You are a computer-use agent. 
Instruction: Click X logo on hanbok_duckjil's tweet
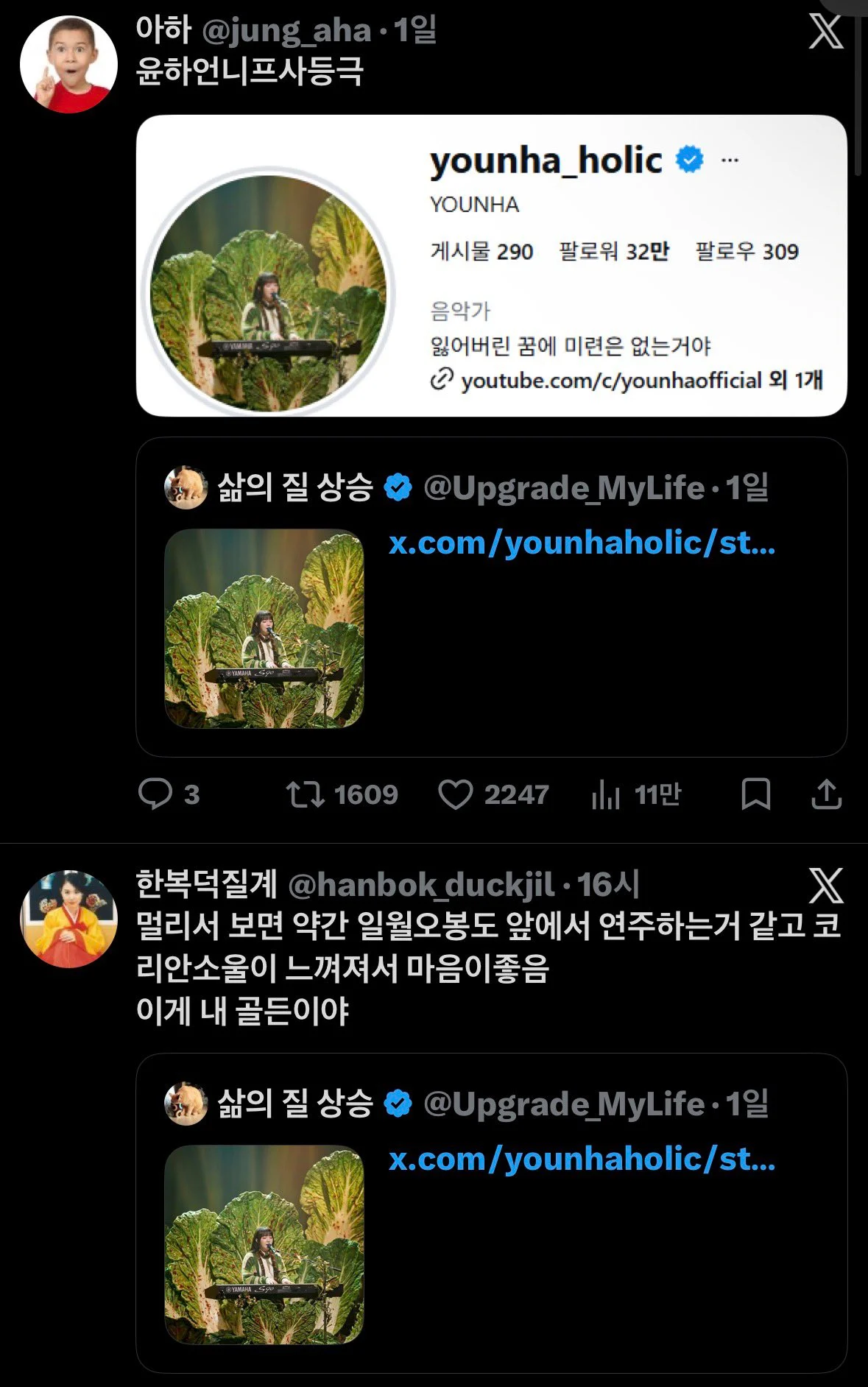(x=825, y=885)
